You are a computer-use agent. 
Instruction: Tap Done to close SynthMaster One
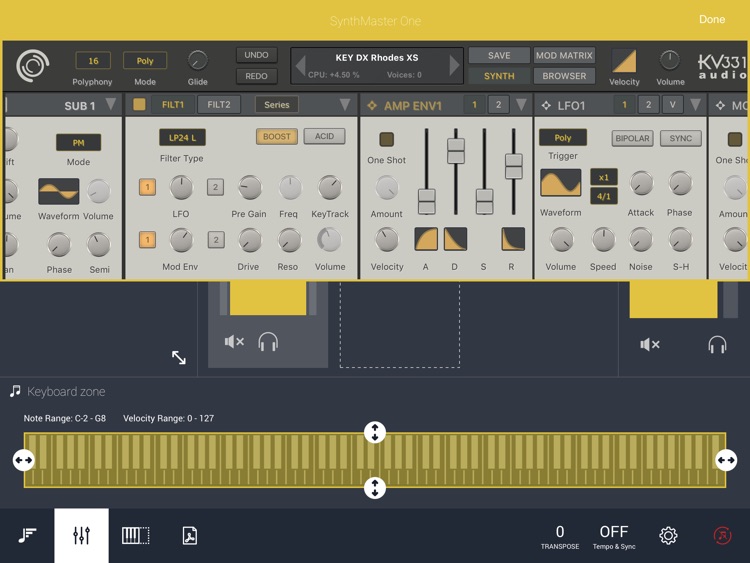712,19
